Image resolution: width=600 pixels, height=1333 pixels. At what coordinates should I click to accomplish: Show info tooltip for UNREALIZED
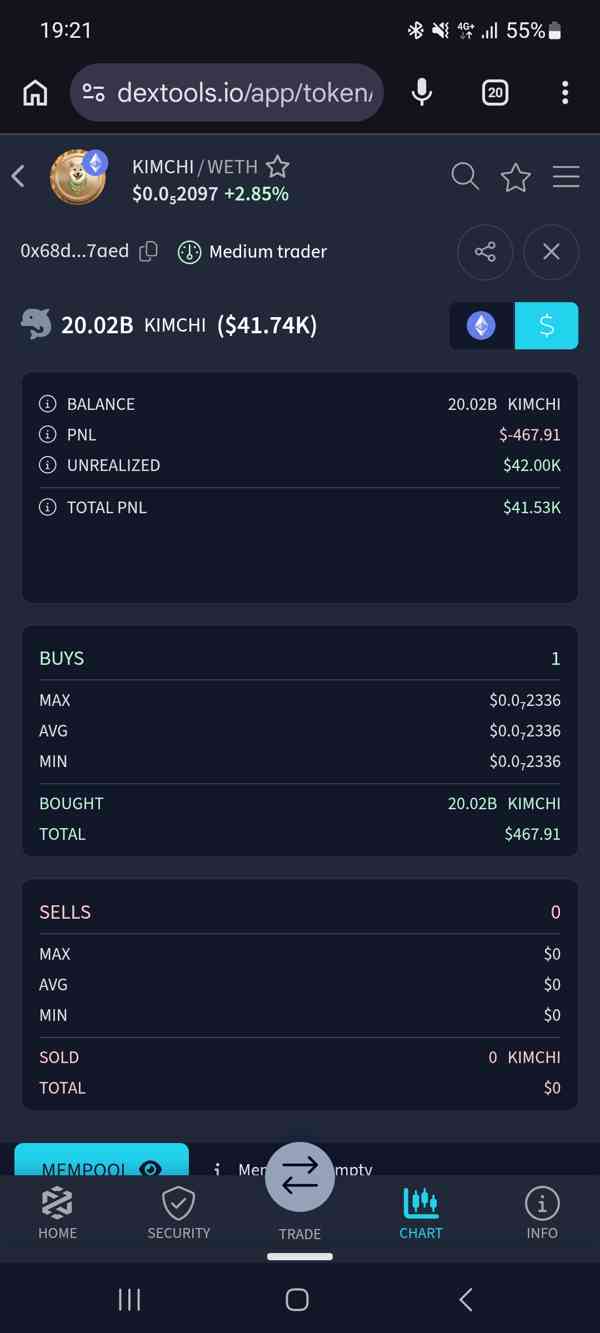tap(47, 465)
